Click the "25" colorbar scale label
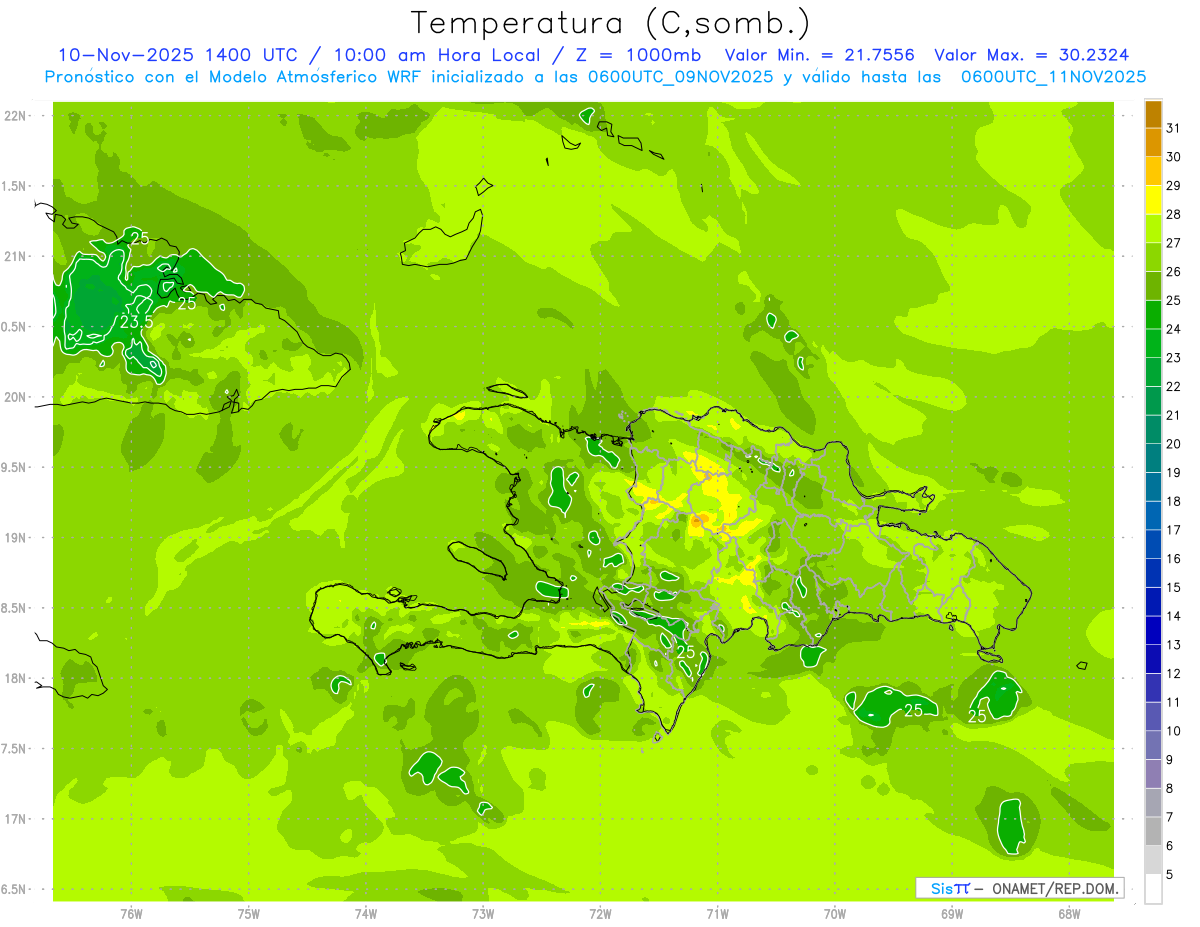Screen dimensions: 1200x927 (x=1174, y=299)
